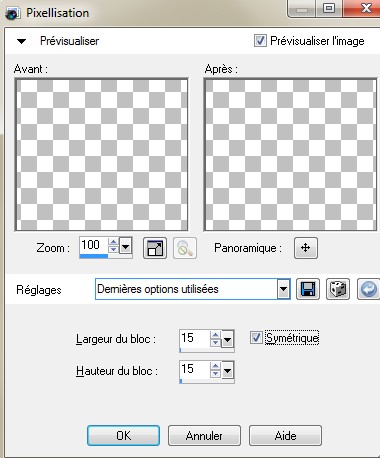Increase Hauteur du bloc with up arrow
Image resolution: width=380 pixels, height=458 pixels.
[216, 366]
